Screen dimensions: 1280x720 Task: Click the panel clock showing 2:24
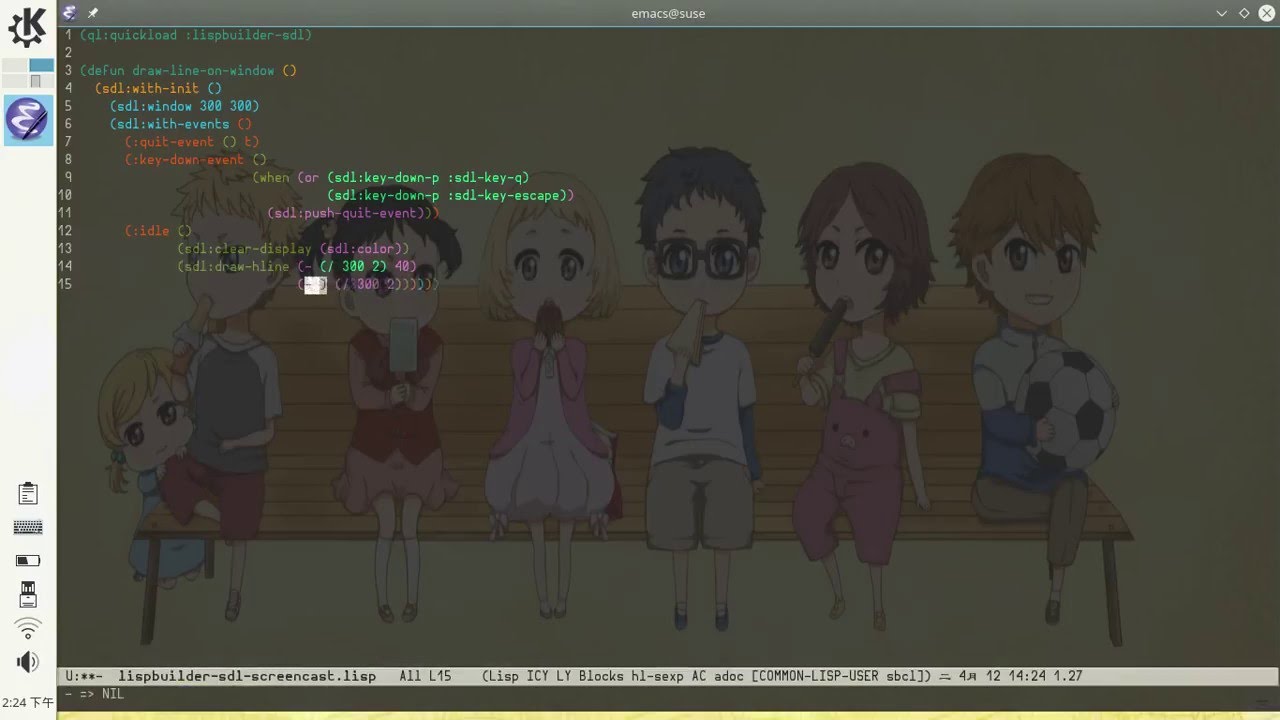(28, 703)
